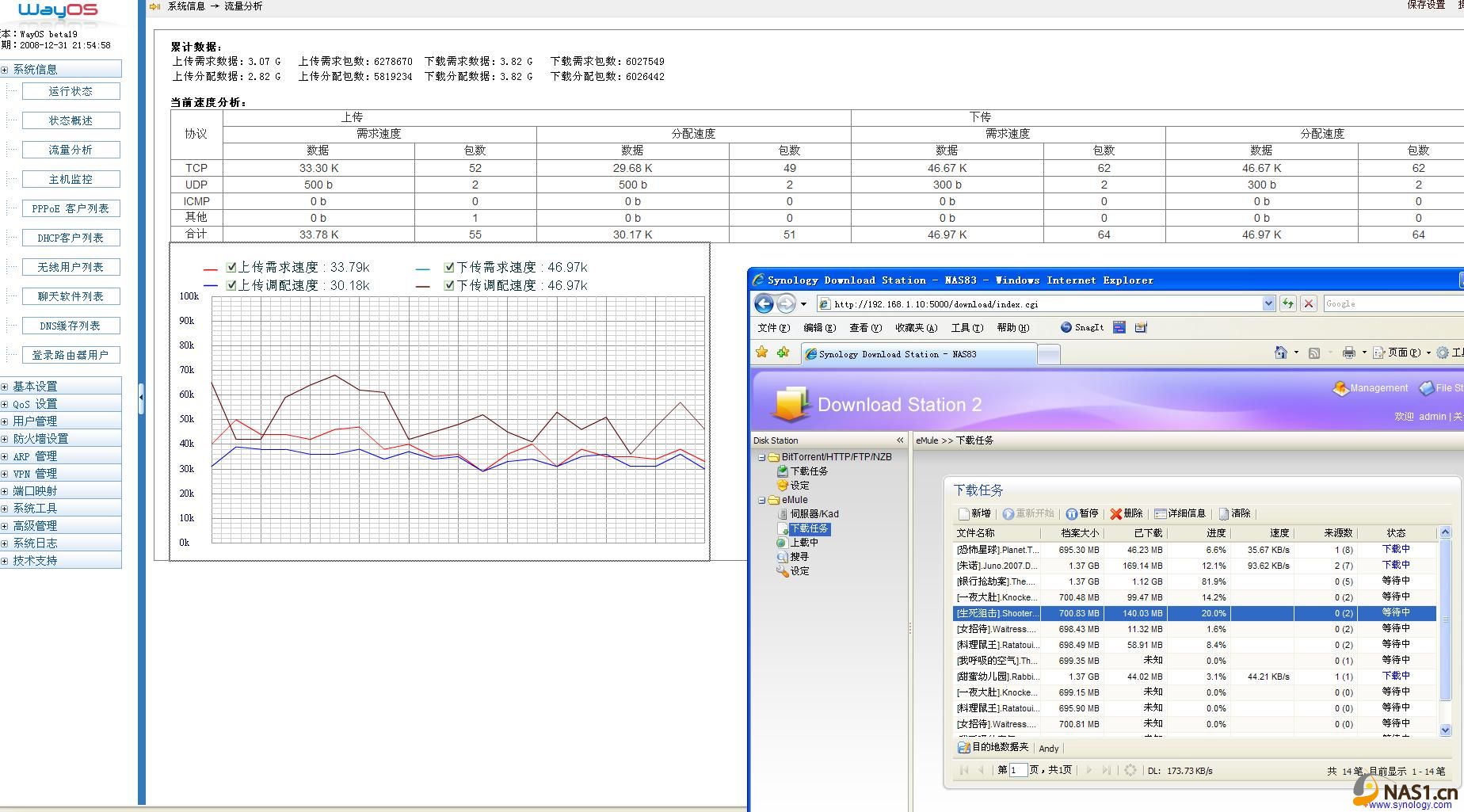
Task: Open the 收藏夹(A) menu
Action: (x=916, y=328)
